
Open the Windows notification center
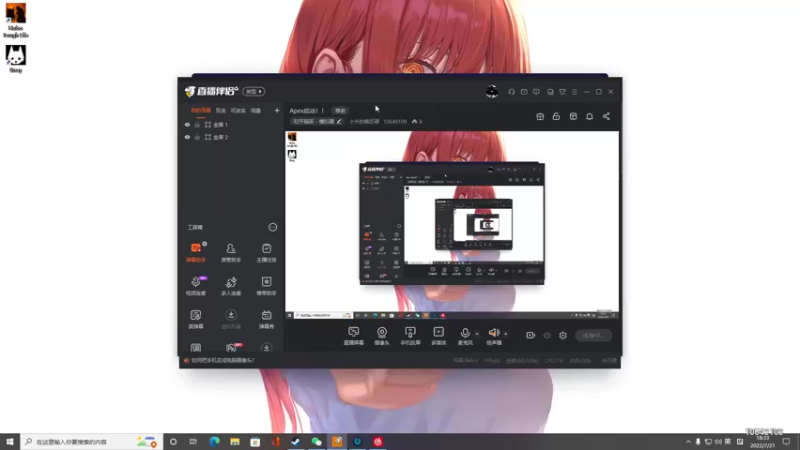coord(786,441)
